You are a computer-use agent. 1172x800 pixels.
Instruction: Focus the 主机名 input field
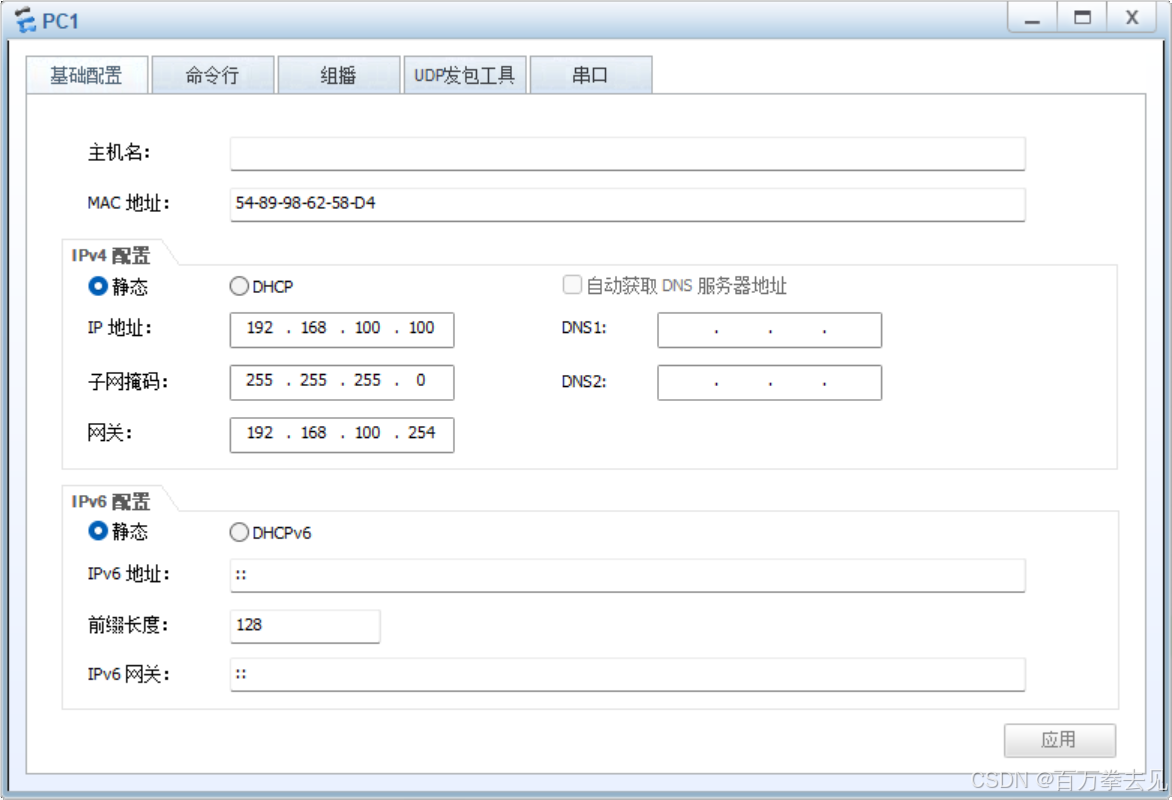[x=627, y=153]
